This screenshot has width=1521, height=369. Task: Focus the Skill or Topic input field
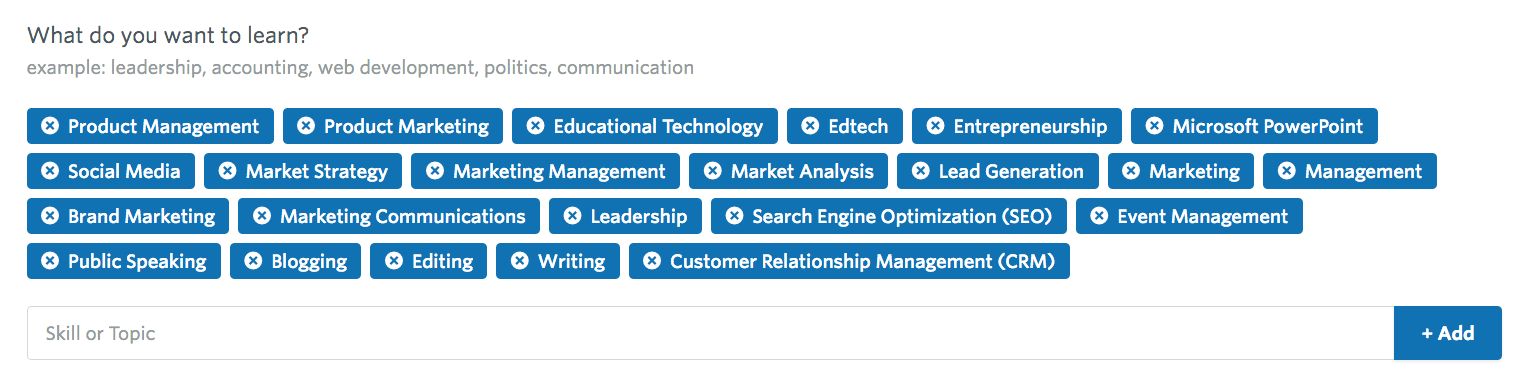coord(710,333)
